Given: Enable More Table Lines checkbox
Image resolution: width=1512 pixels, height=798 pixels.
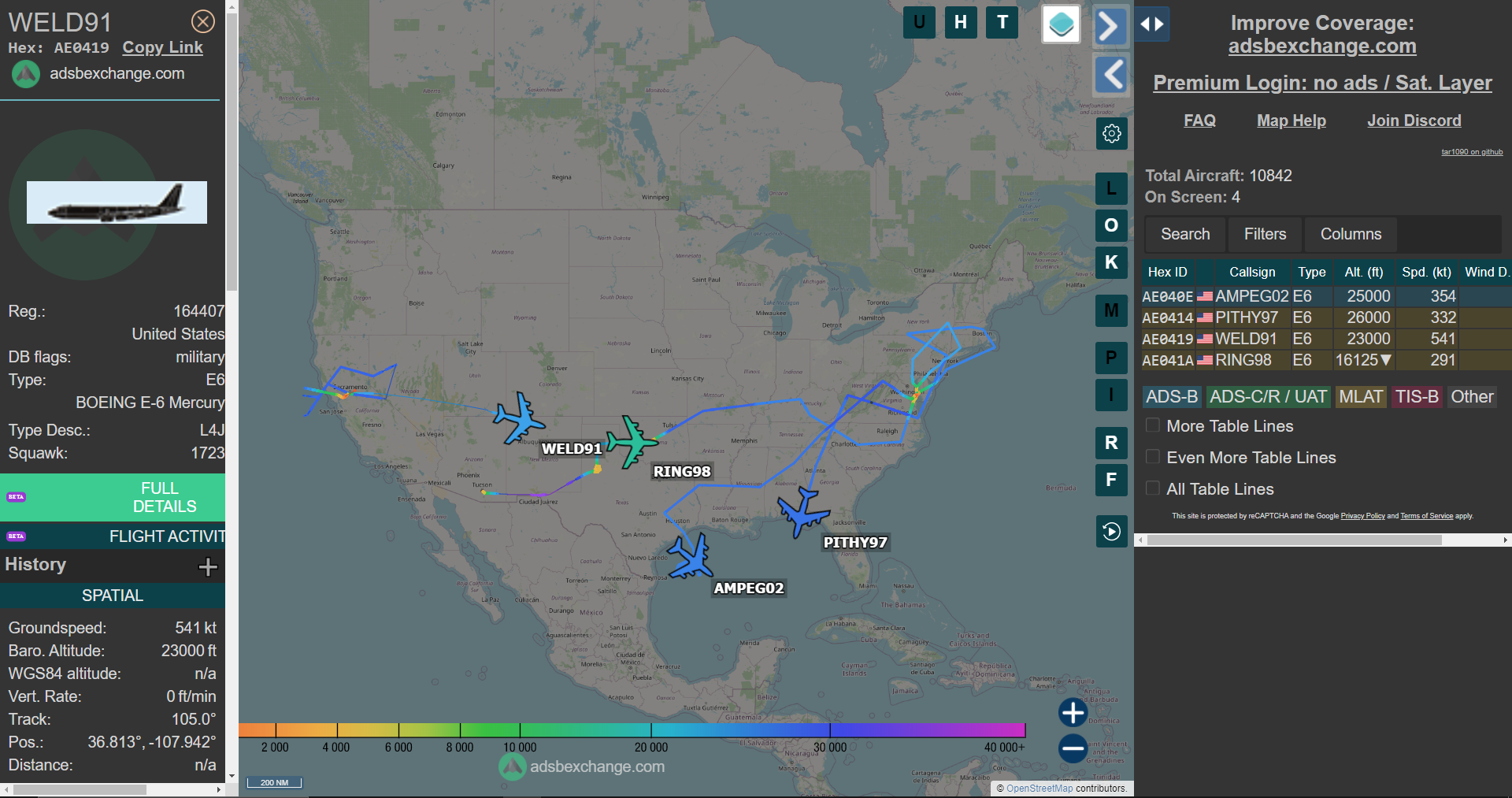Looking at the screenshot, I should tap(1153, 425).
